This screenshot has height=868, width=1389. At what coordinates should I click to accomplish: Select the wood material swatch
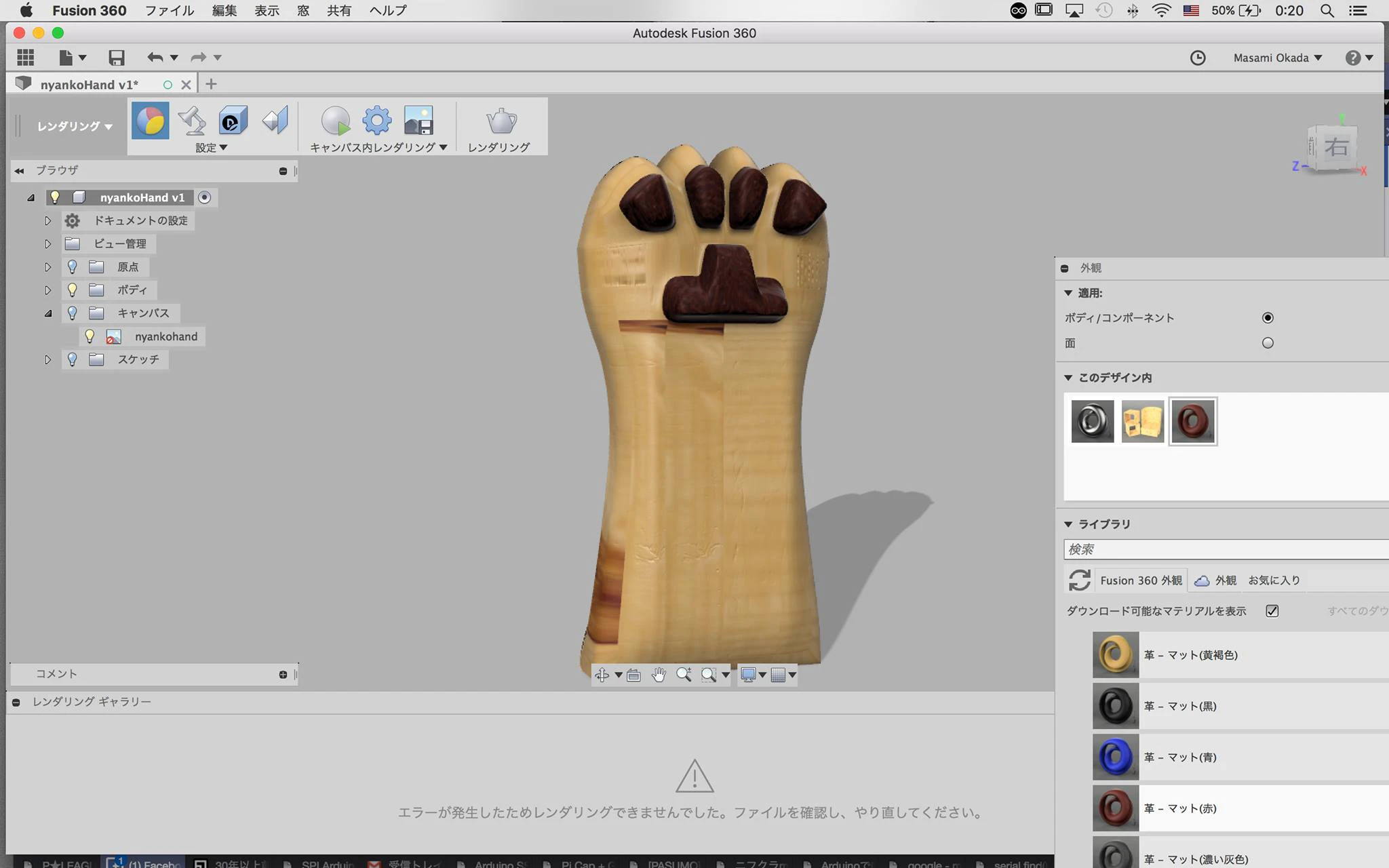[1143, 421]
